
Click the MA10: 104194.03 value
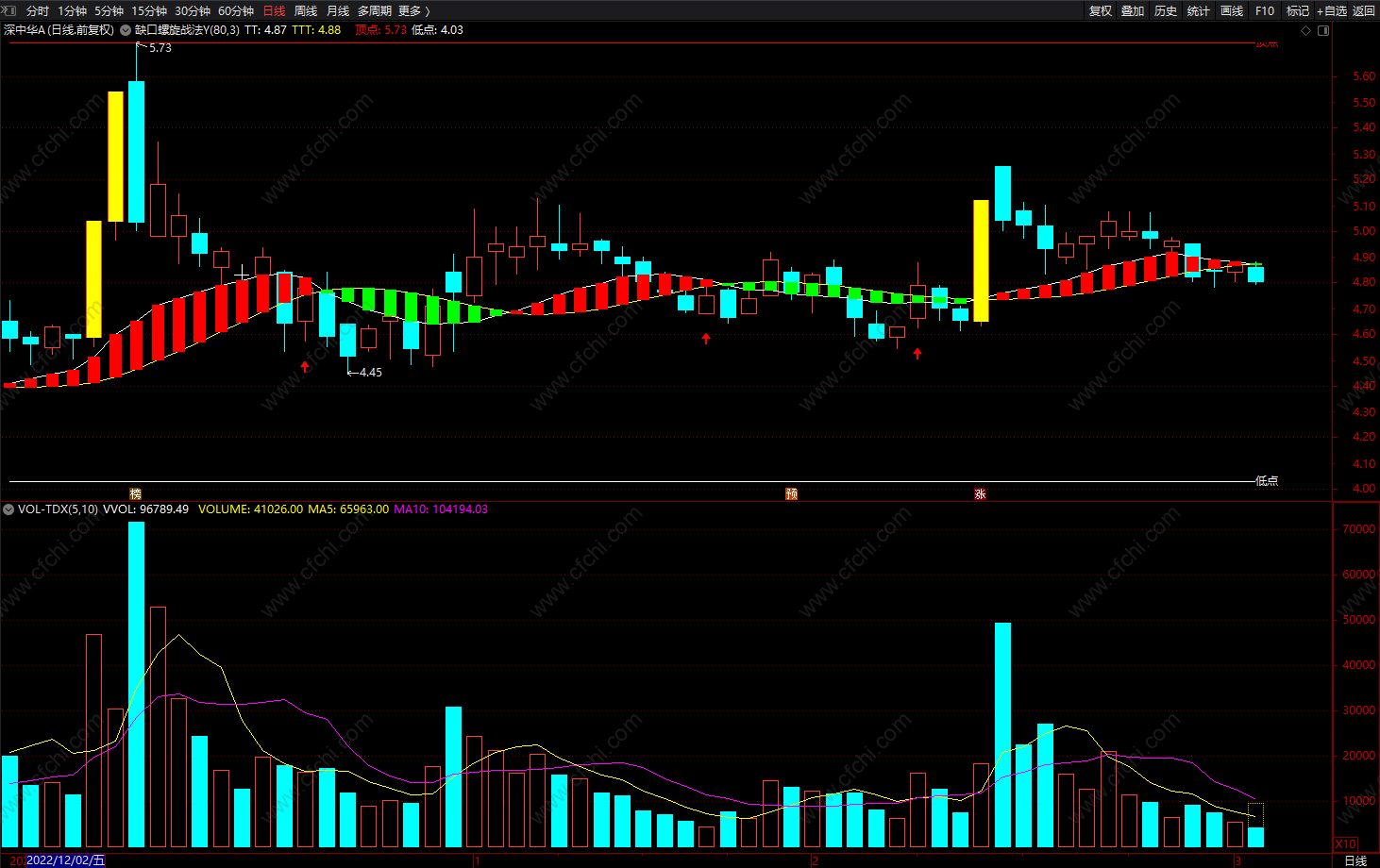[x=441, y=509]
